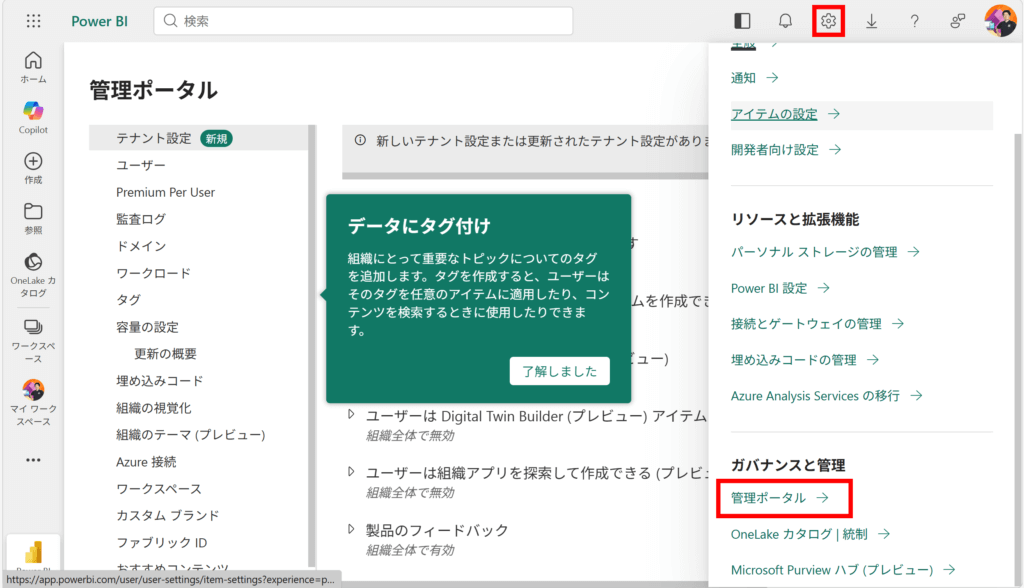
Task: Open the settings gear icon
Action: pos(828,21)
